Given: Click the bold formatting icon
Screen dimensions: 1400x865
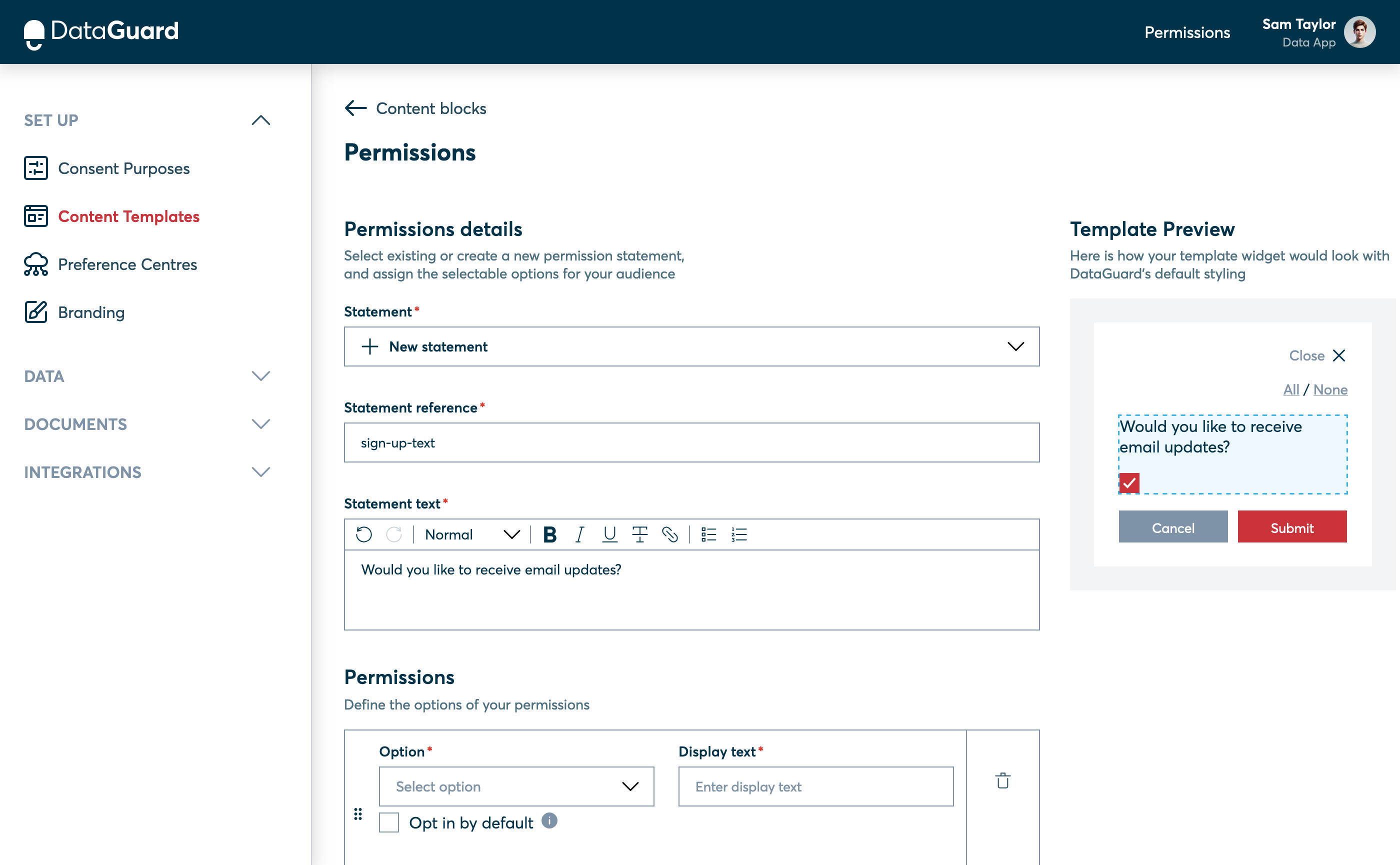Looking at the screenshot, I should pos(548,534).
